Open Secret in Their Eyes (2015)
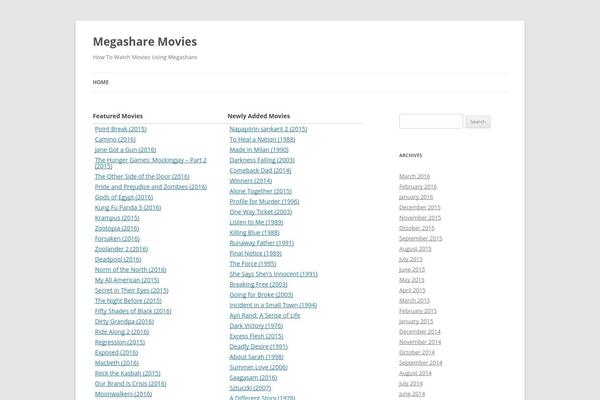The height and width of the screenshot is (400, 600). click(x=132, y=290)
